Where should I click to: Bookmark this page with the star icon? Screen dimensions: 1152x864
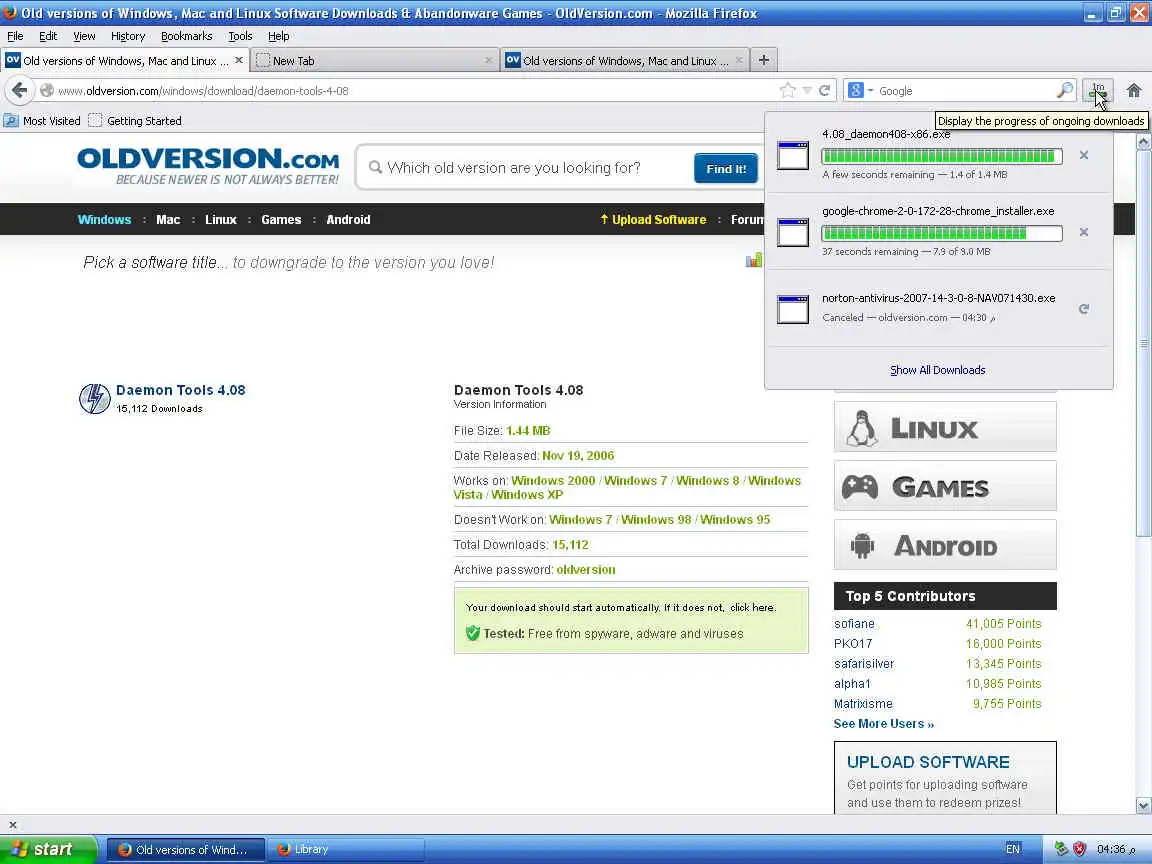tap(788, 90)
